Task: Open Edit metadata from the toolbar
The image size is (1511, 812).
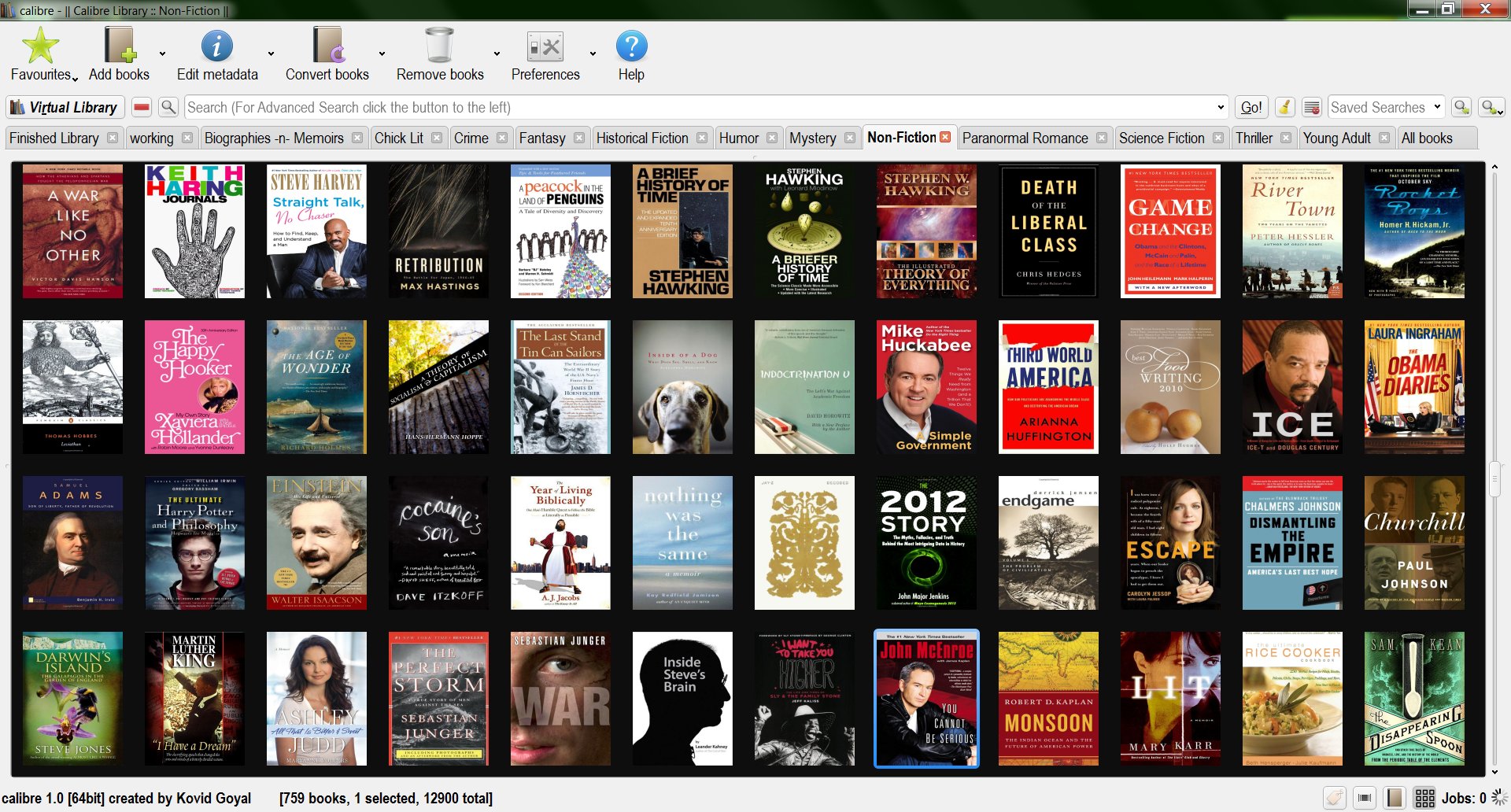Action: point(216,46)
